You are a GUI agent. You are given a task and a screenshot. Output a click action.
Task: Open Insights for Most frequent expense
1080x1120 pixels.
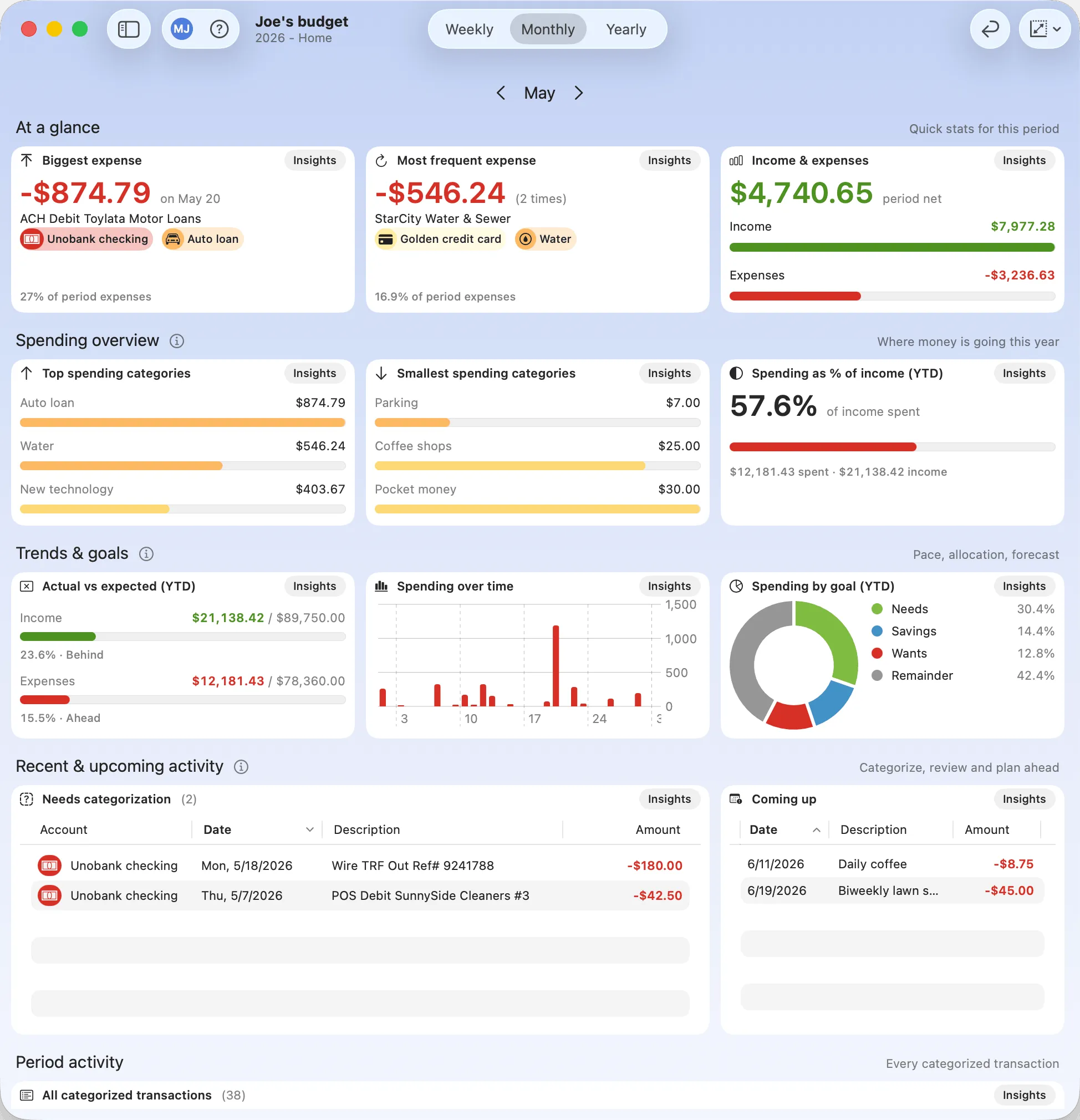point(669,161)
